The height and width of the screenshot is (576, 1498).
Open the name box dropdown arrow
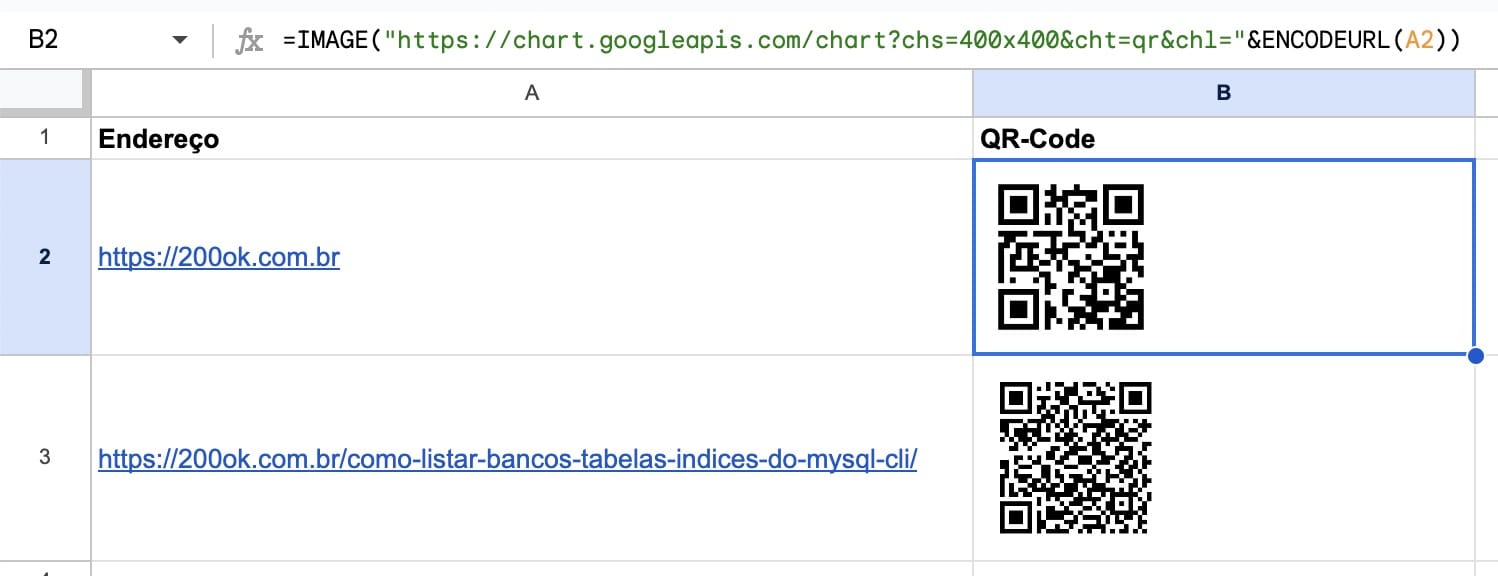pos(180,41)
